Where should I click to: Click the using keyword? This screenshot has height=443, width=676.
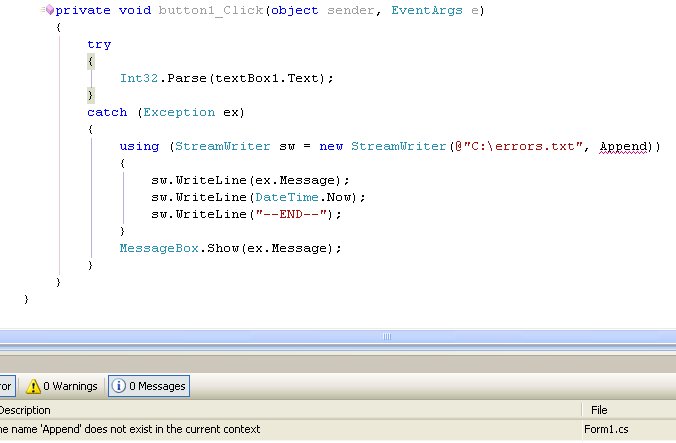tap(139, 146)
